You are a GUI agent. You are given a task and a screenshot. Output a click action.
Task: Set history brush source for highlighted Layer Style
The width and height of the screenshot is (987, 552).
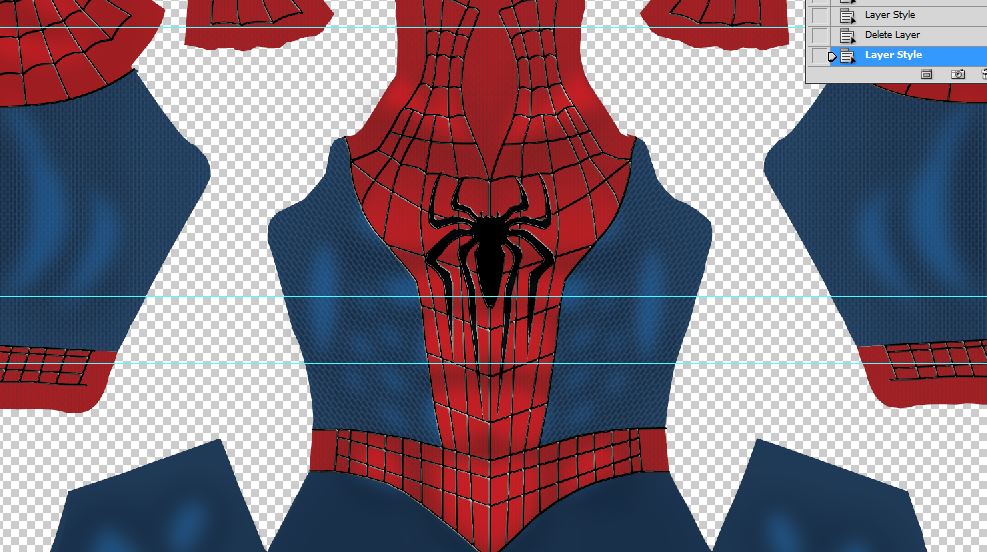820,55
